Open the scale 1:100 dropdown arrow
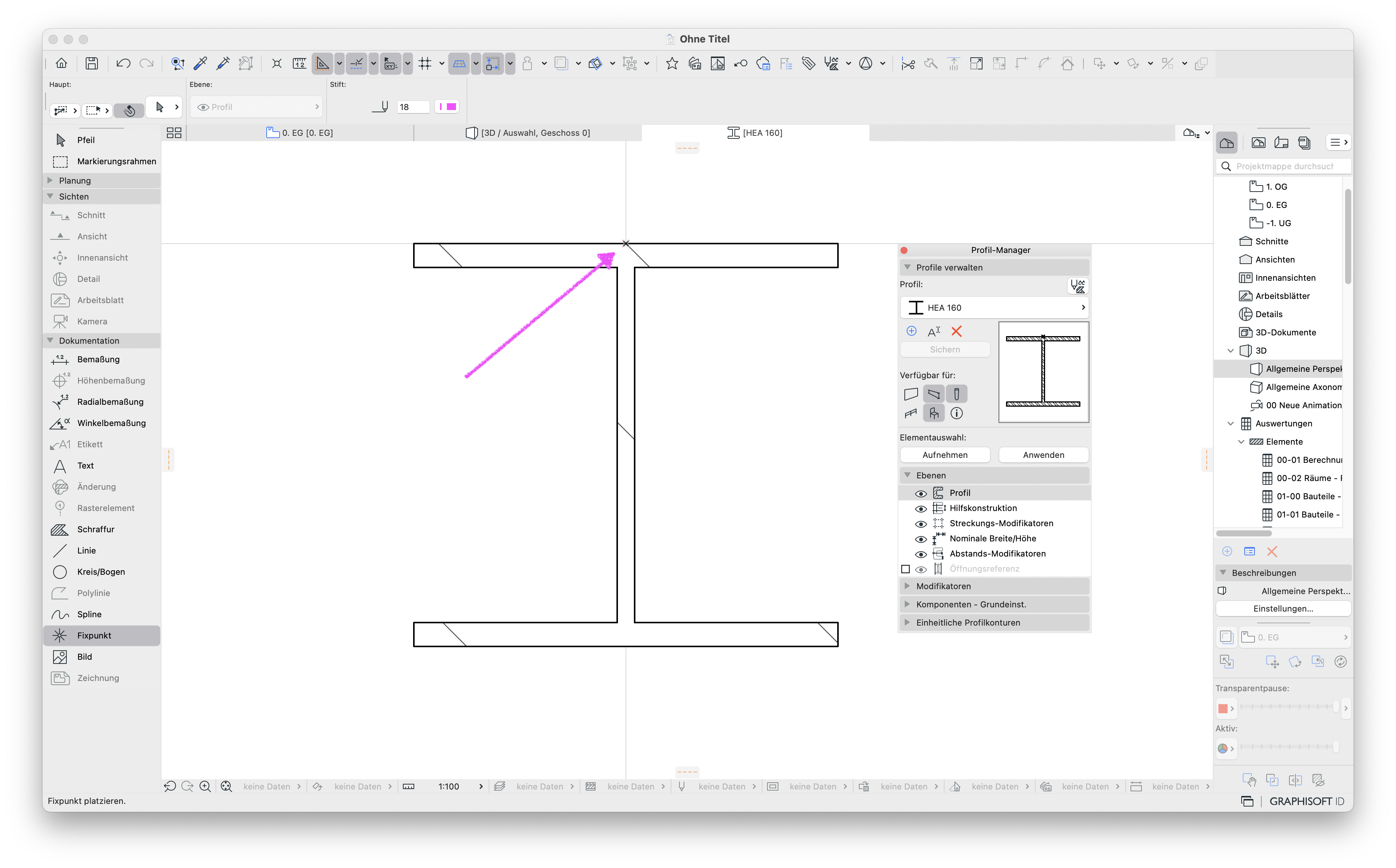Image resolution: width=1396 pixels, height=868 pixels. [481, 786]
